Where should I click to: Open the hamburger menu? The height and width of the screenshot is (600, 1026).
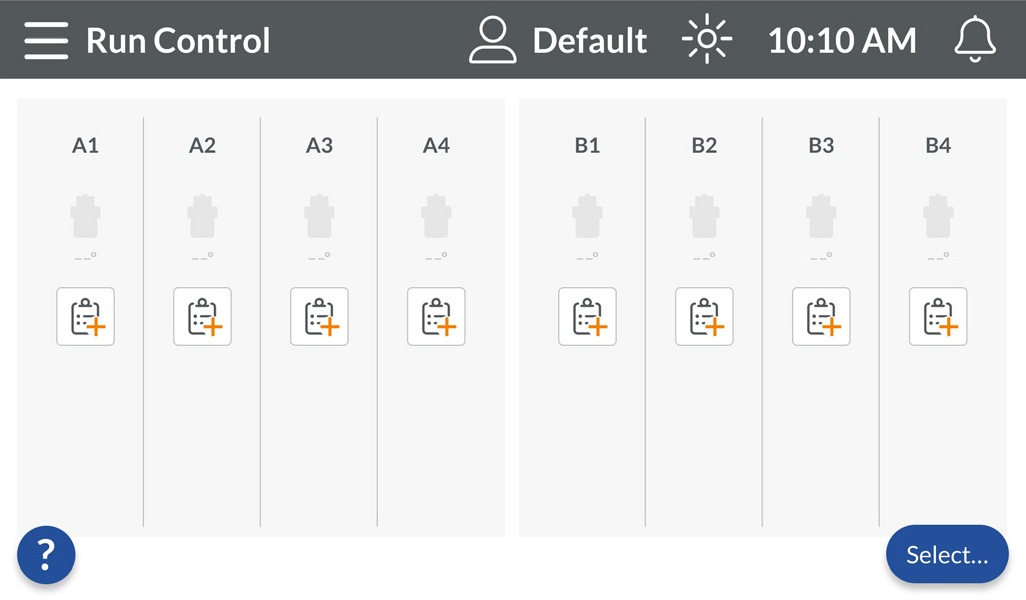tap(46, 41)
